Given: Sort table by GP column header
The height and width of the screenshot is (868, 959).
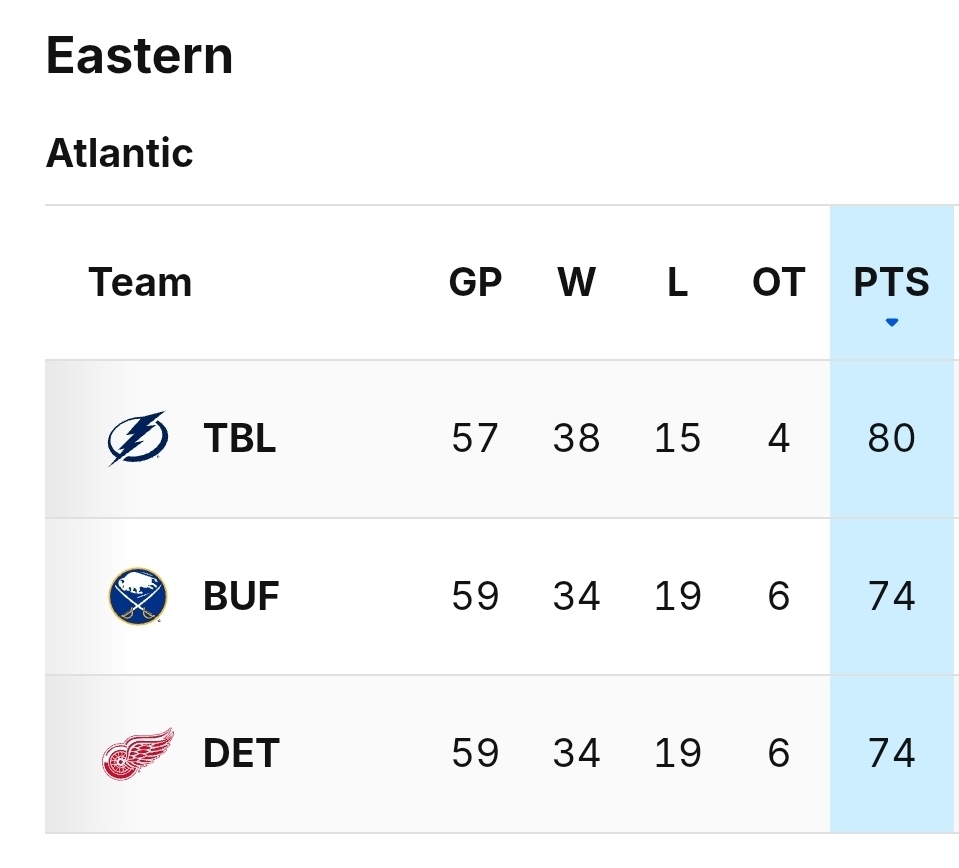Looking at the screenshot, I should point(475,283).
